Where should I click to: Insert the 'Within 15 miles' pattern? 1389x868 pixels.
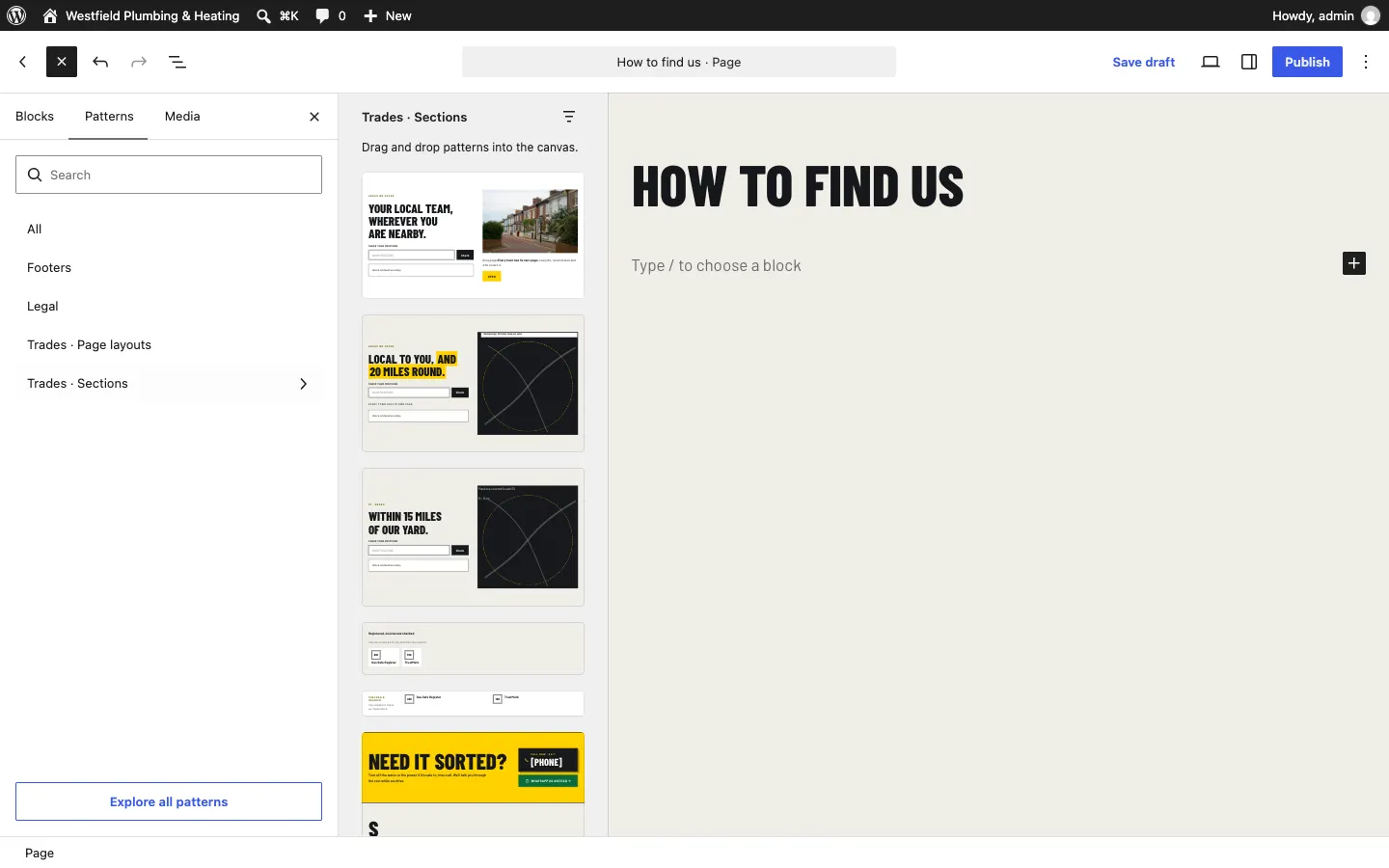point(474,537)
